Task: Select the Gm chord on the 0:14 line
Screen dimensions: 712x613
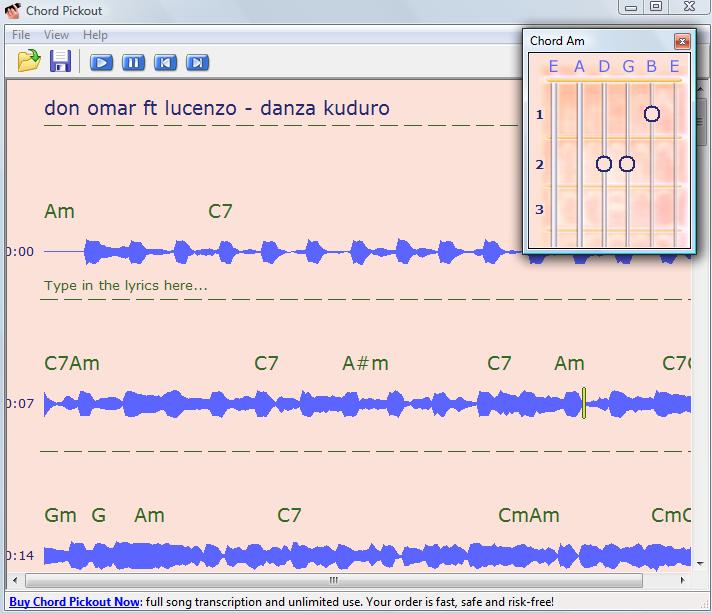Action: [x=60, y=515]
